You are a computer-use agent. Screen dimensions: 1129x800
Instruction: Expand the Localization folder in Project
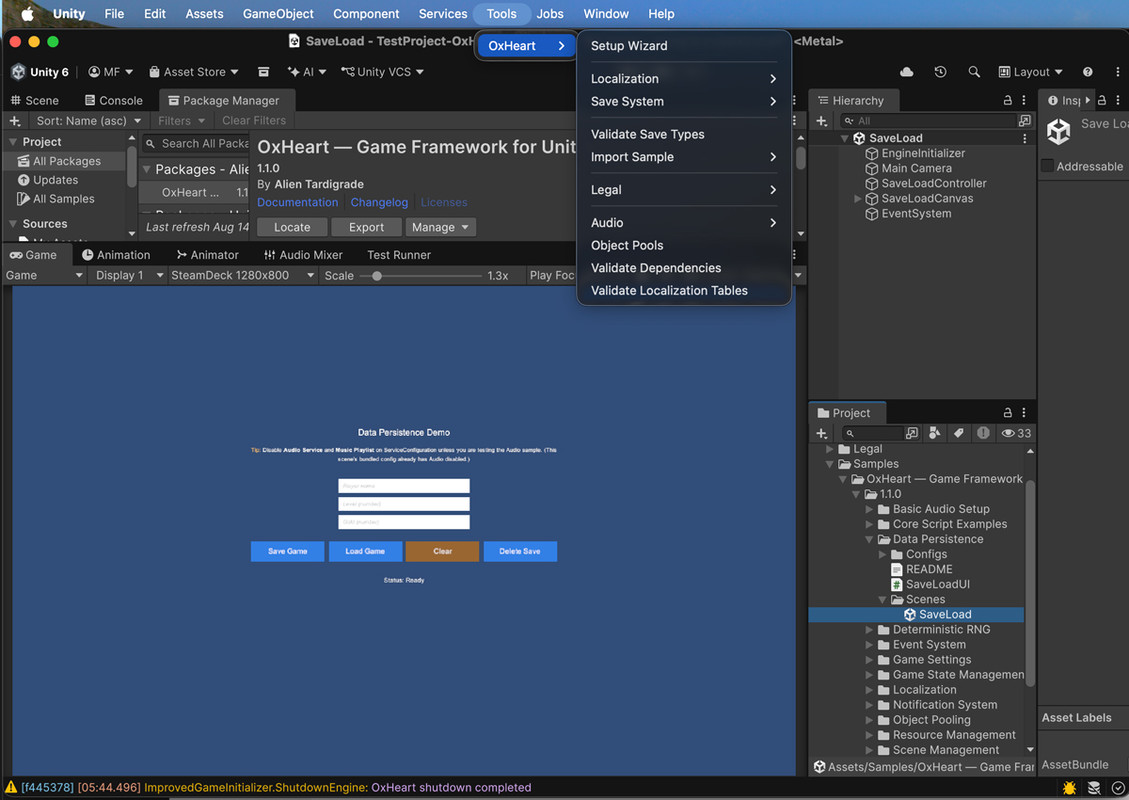tap(869, 690)
